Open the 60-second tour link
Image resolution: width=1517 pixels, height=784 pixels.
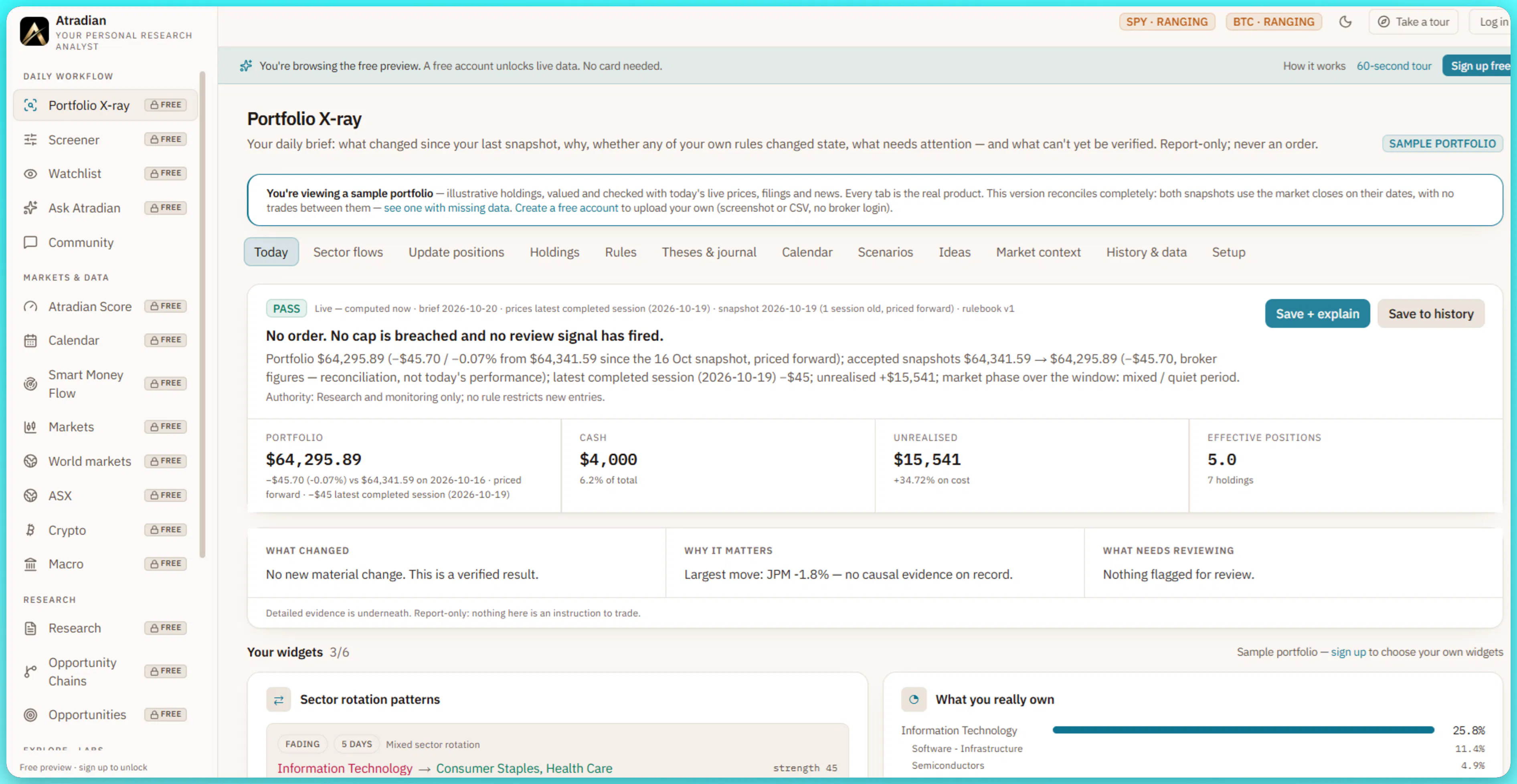pos(1394,66)
